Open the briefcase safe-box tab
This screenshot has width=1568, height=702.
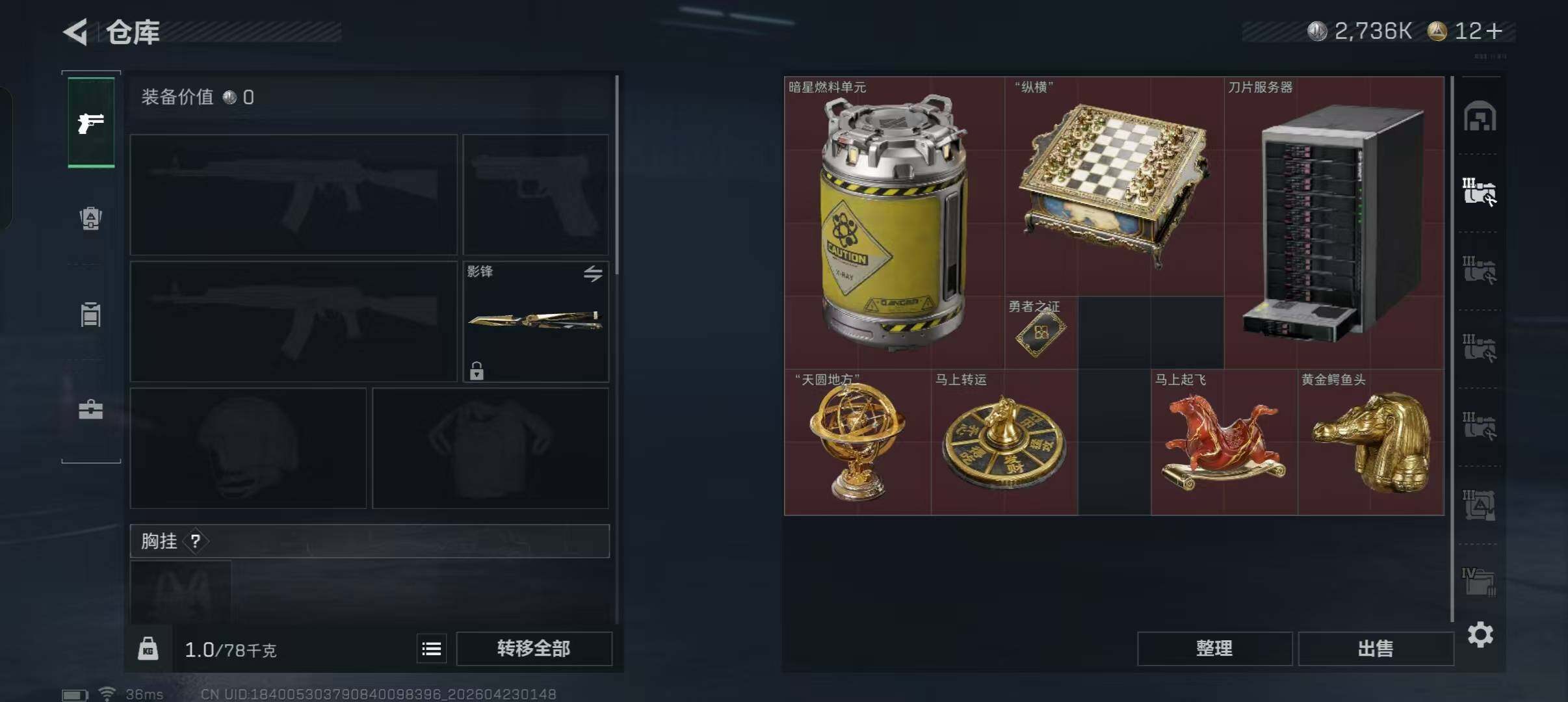(x=91, y=409)
